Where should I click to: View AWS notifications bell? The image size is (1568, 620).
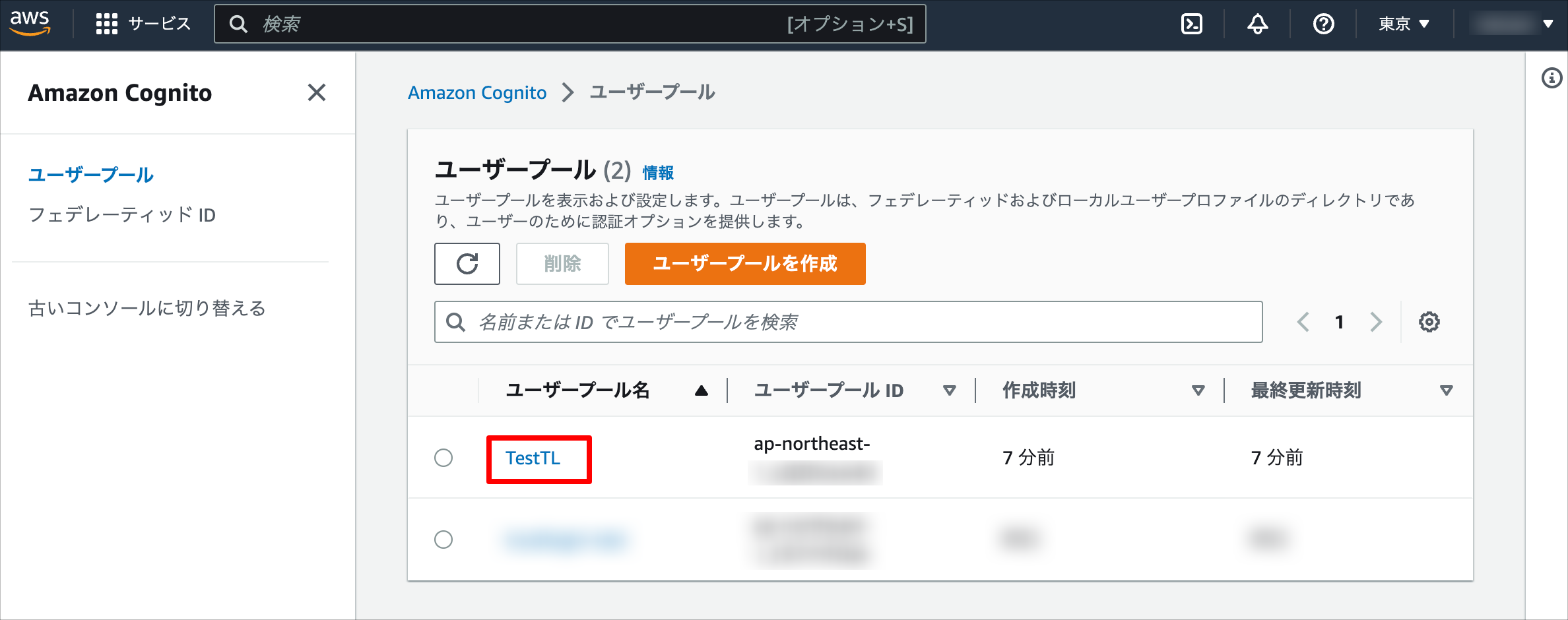coord(1257,23)
